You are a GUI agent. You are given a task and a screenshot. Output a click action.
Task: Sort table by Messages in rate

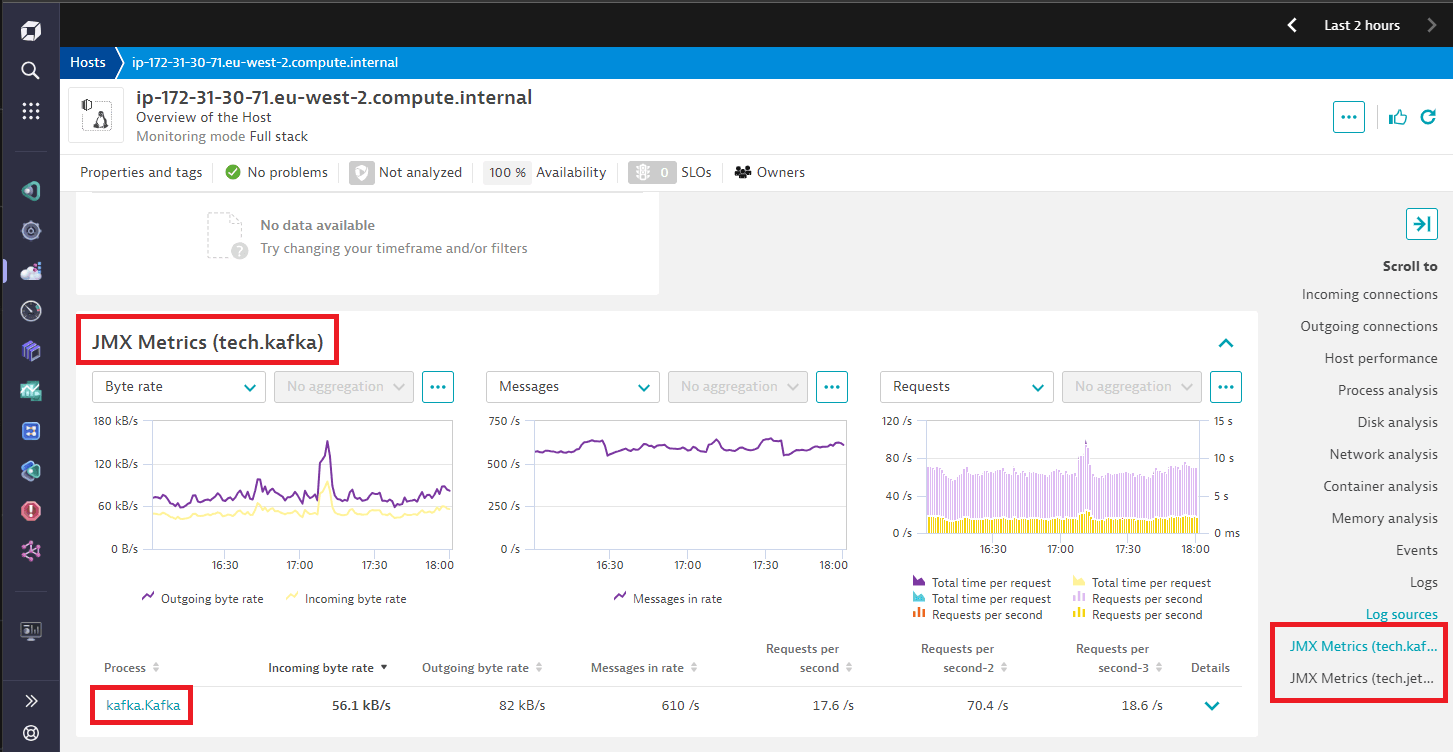644,667
